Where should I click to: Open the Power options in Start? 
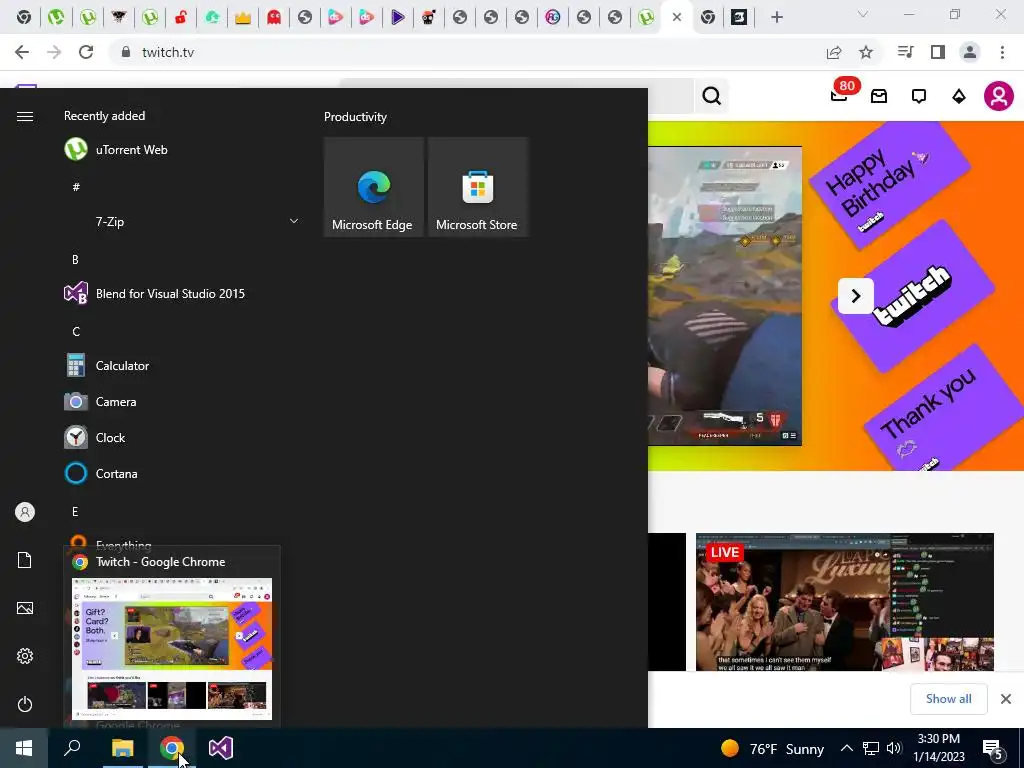tap(25, 704)
